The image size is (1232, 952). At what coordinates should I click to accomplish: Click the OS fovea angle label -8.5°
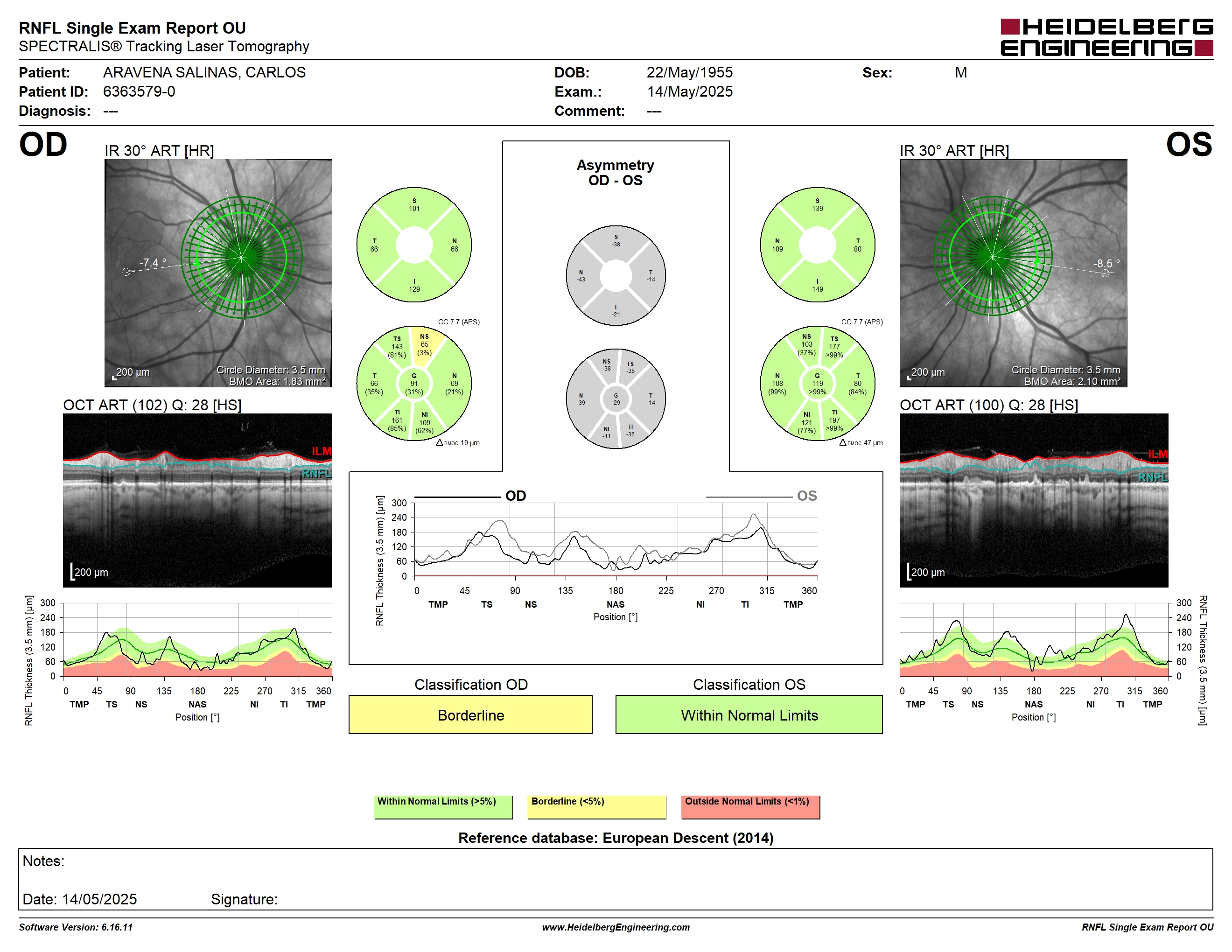pos(1106,263)
